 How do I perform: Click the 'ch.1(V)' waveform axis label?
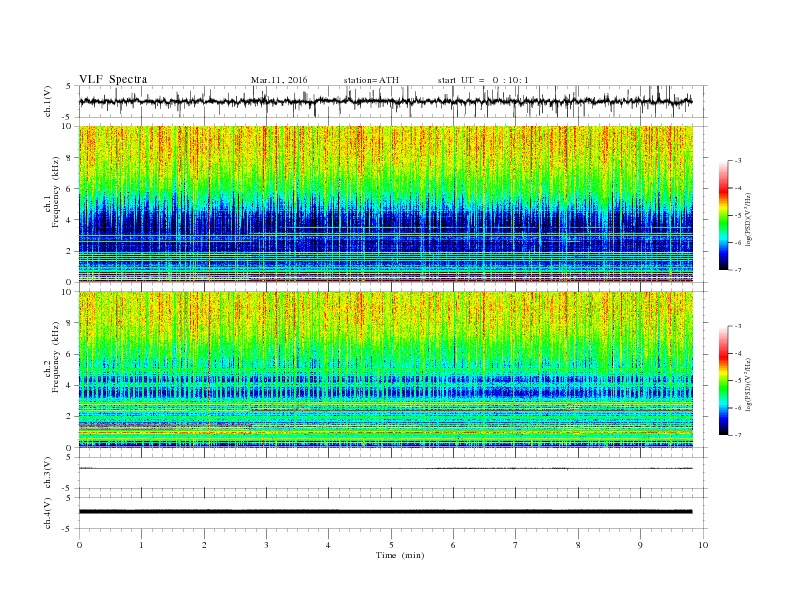pyautogui.click(x=48, y=101)
